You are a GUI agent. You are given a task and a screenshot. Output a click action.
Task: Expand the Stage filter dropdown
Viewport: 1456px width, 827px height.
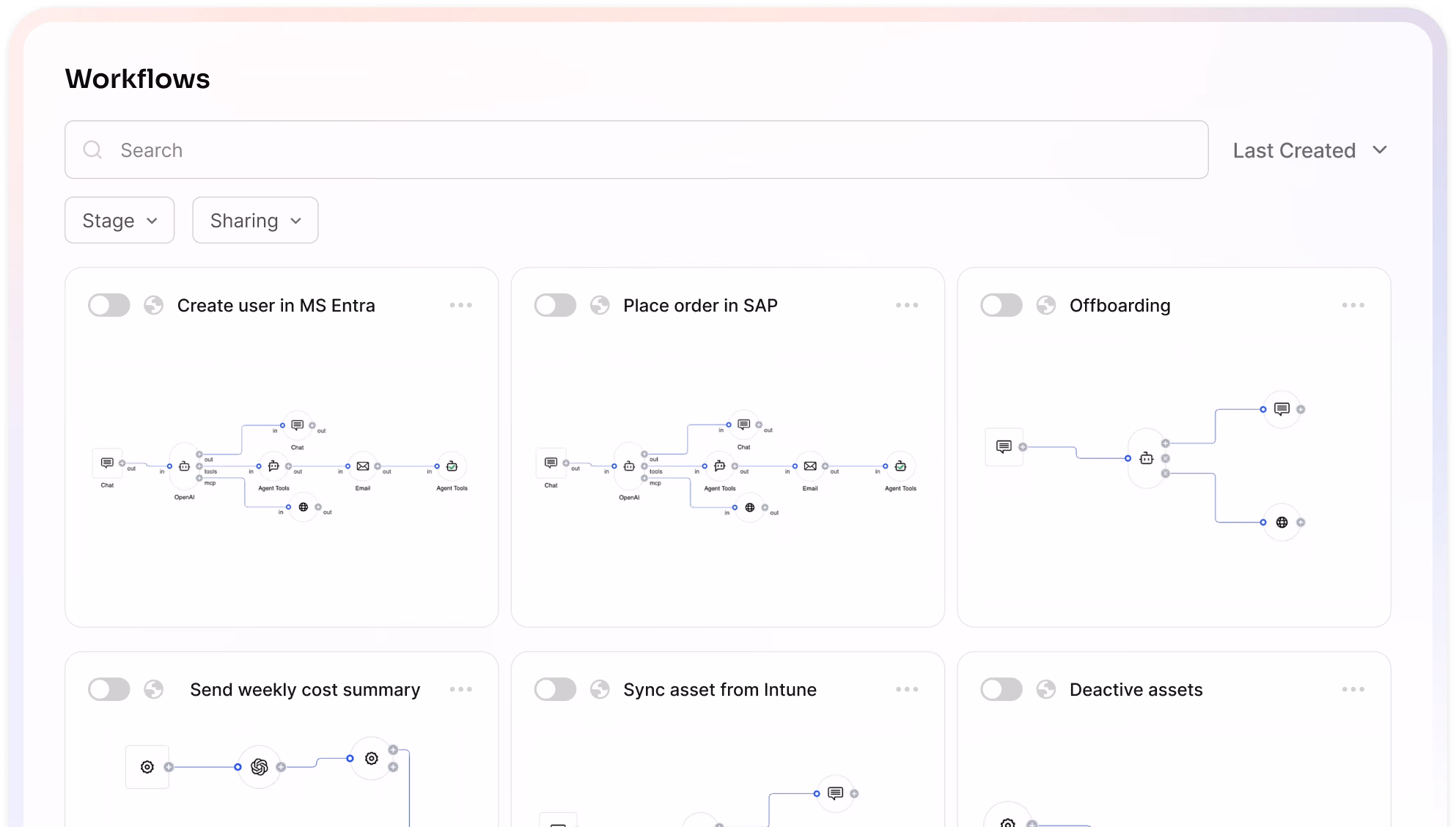(x=120, y=220)
